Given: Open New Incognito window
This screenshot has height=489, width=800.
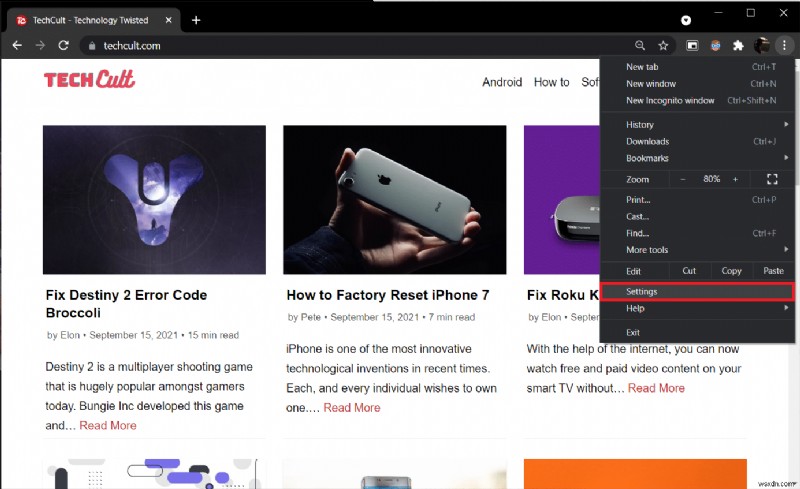Looking at the screenshot, I should tap(697, 101).
